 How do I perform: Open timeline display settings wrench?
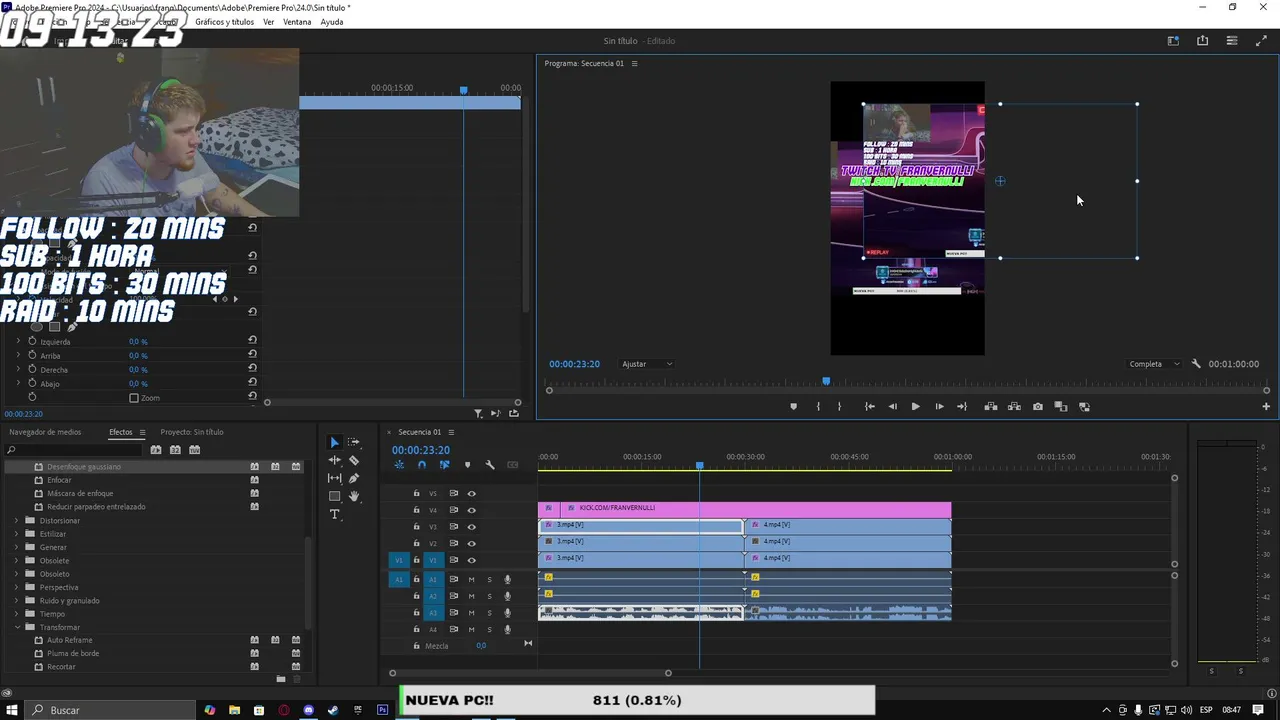[x=490, y=465]
